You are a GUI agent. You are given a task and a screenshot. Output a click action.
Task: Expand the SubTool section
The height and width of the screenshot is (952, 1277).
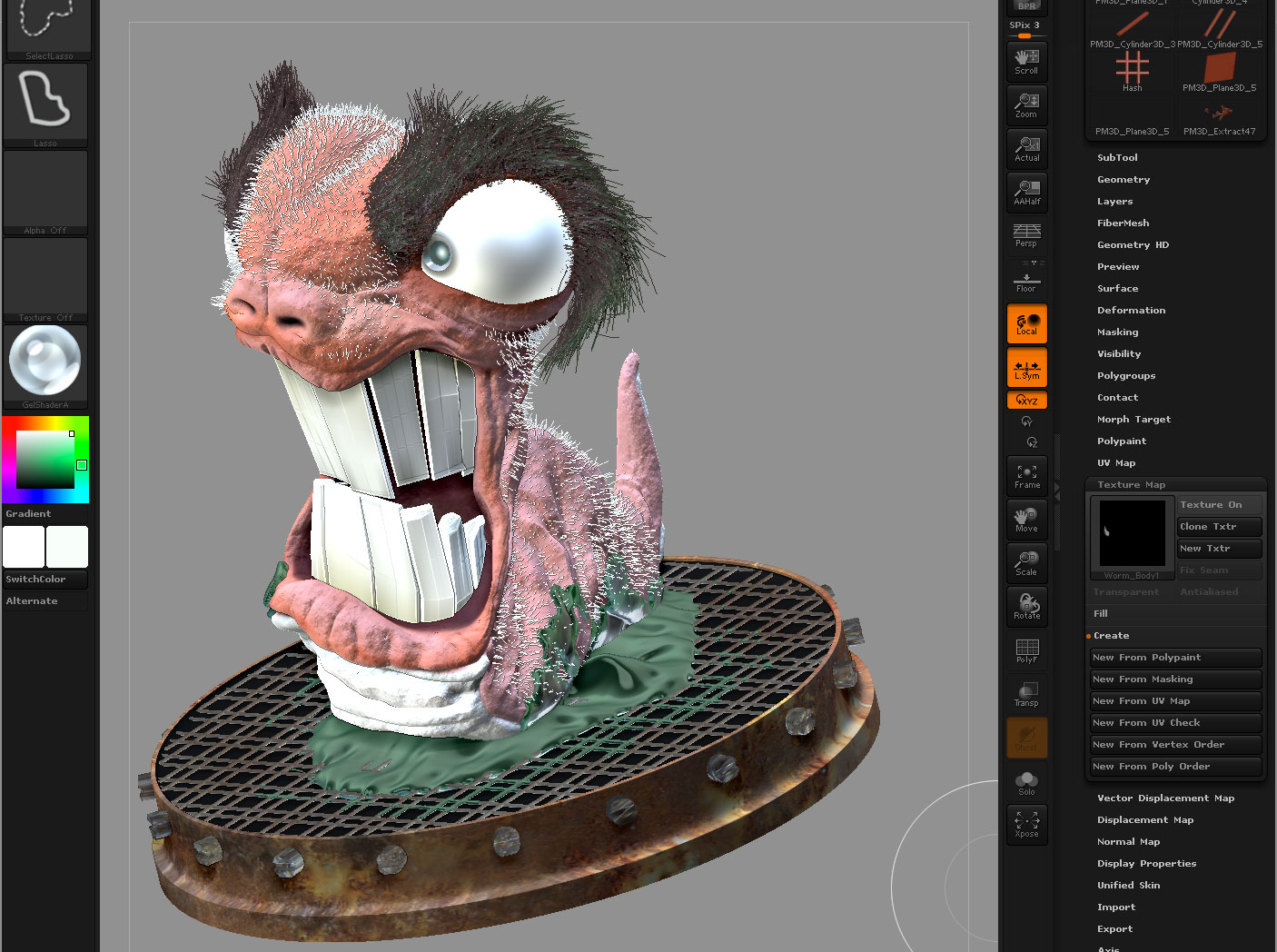tap(1118, 157)
